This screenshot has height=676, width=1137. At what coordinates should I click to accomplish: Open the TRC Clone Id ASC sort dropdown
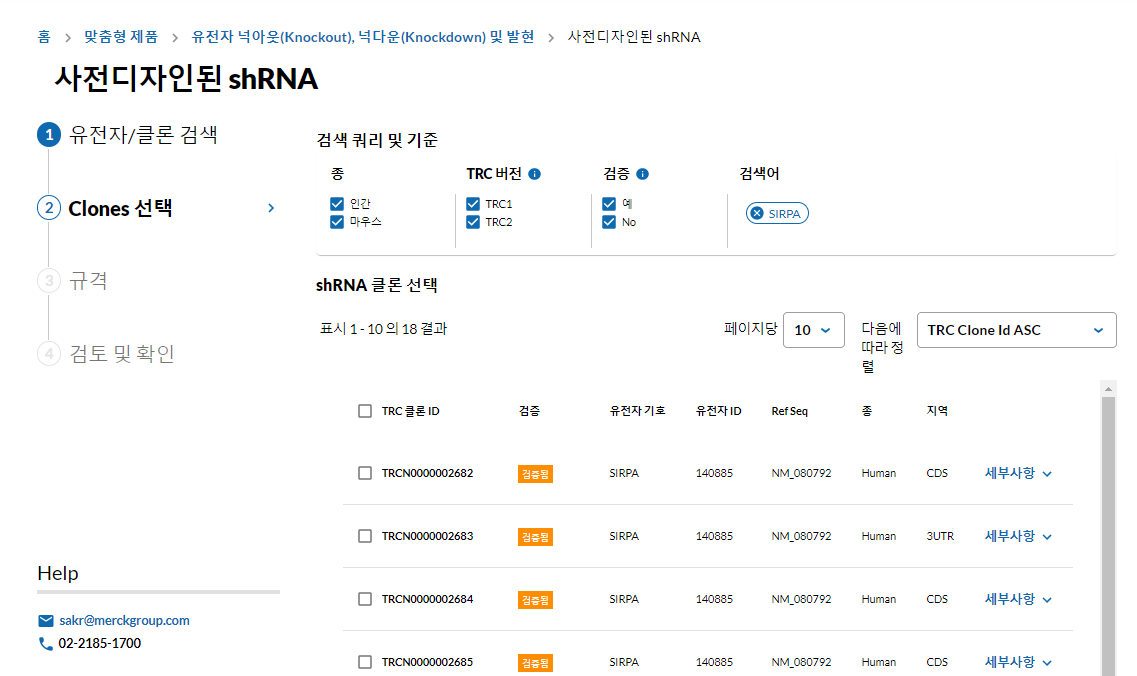point(1016,330)
